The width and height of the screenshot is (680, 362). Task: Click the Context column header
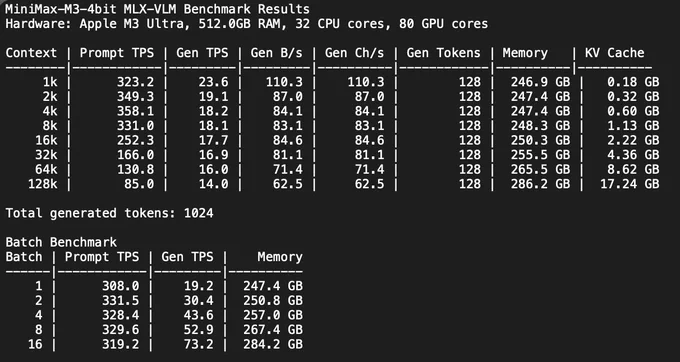tap(31, 53)
